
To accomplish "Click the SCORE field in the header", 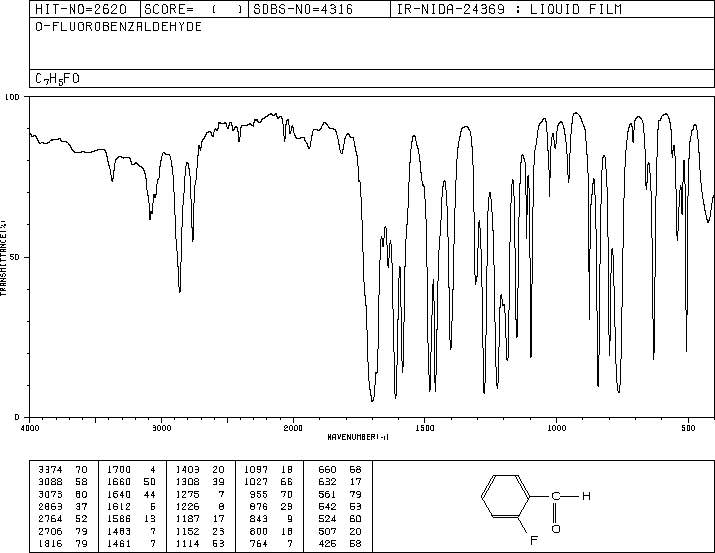I will [x=193, y=9].
